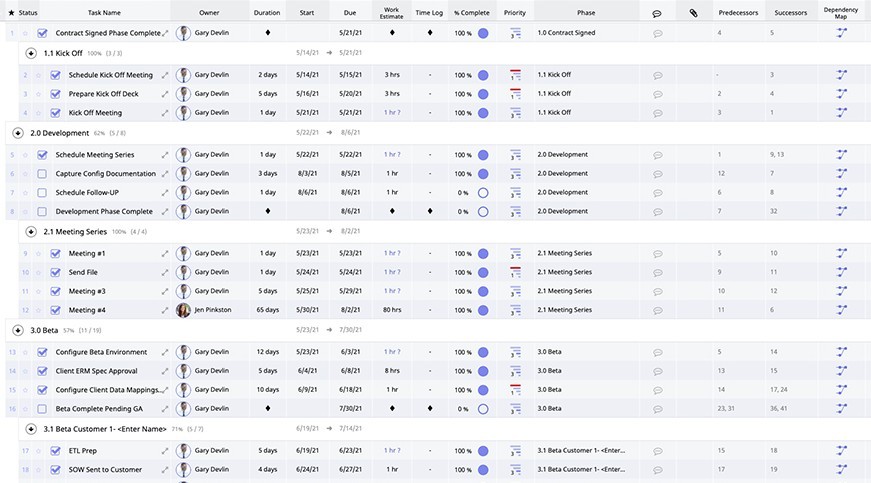
Task: Sort by Task Name column header
Action: [x=104, y=13]
